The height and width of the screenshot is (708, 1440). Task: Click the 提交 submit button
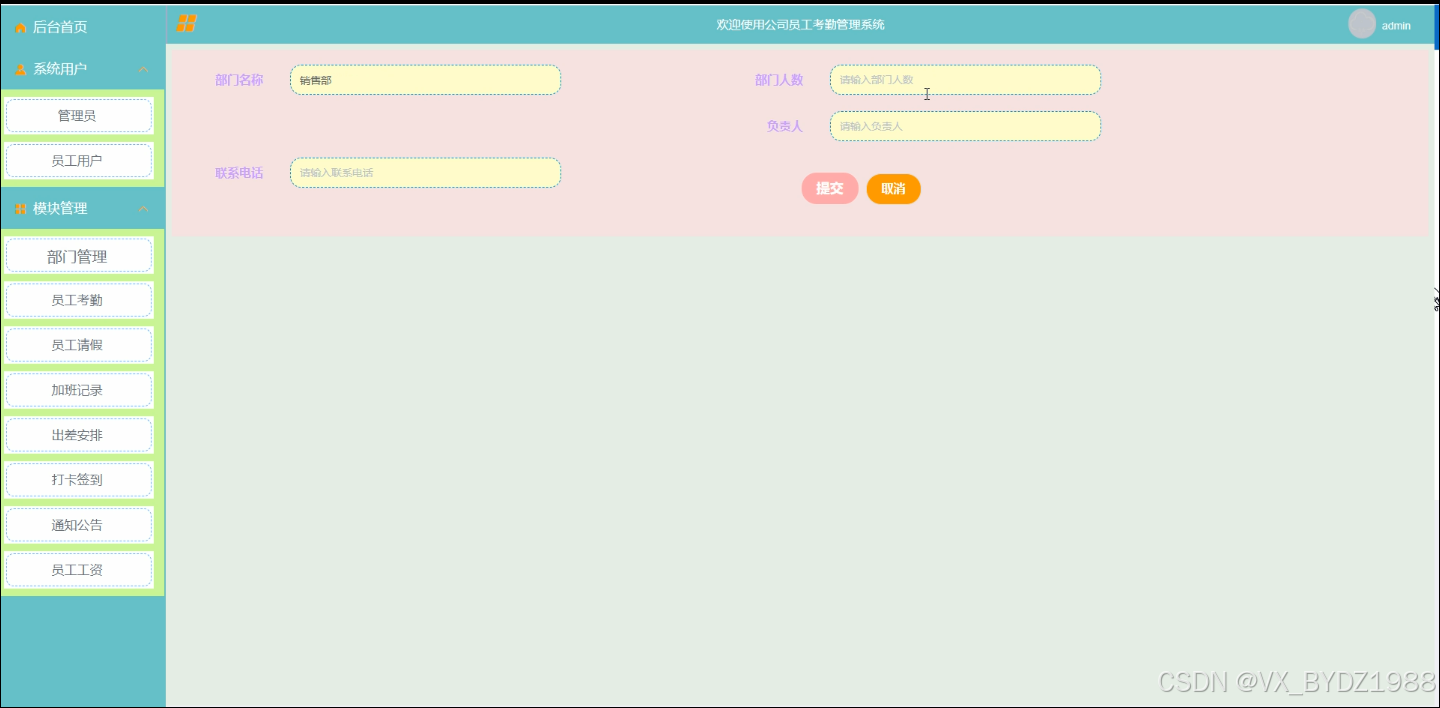[830, 188]
